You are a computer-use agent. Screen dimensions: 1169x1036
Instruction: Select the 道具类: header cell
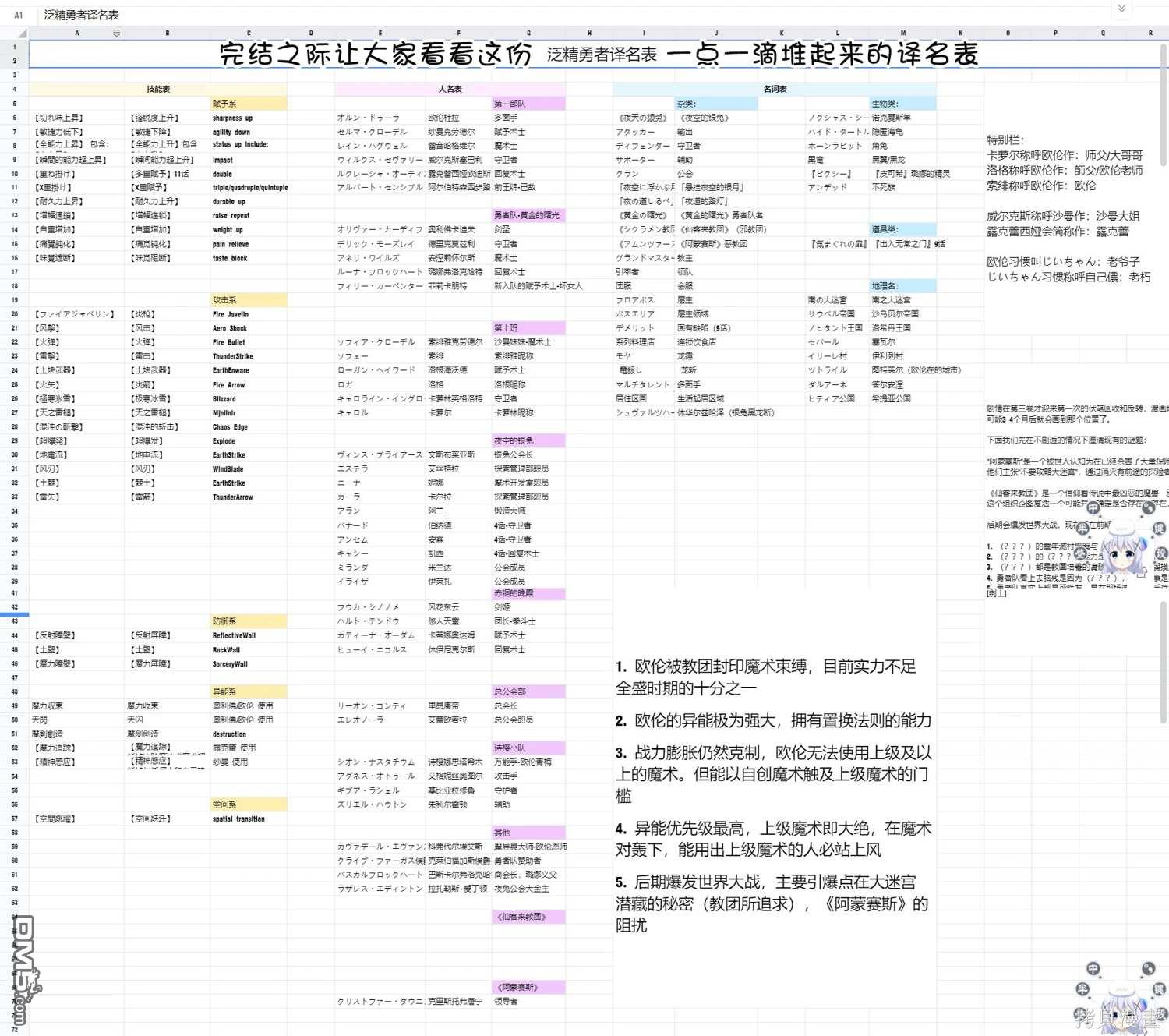pyautogui.click(x=903, y=229)
